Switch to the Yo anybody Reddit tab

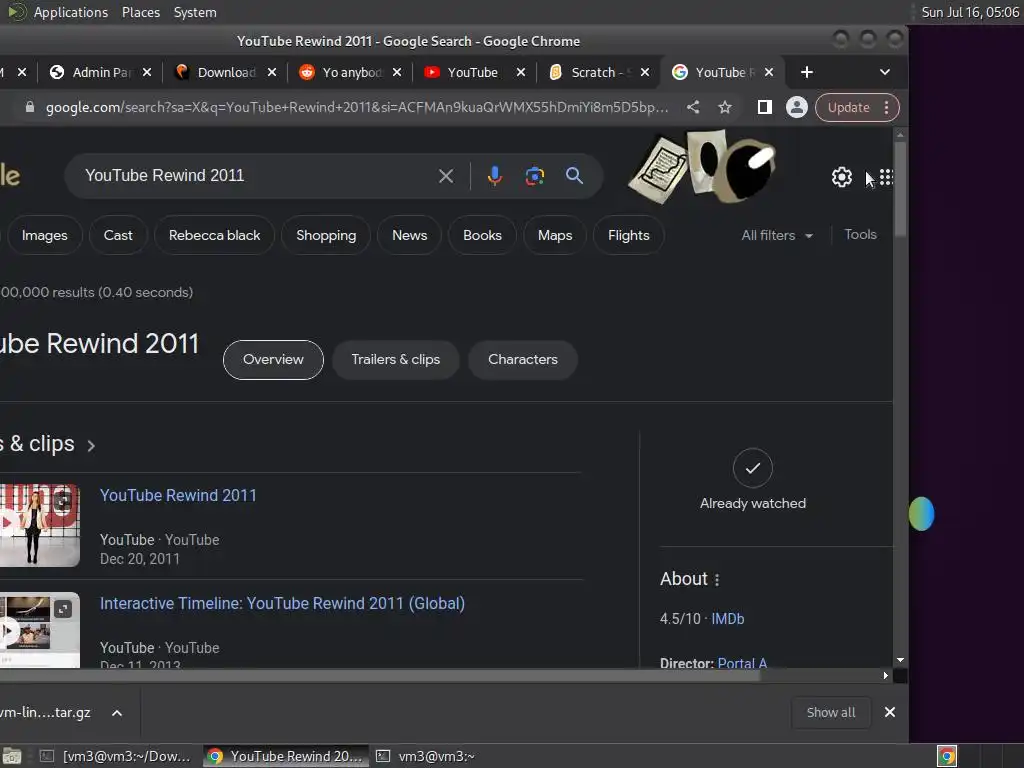tap(350, 72)
